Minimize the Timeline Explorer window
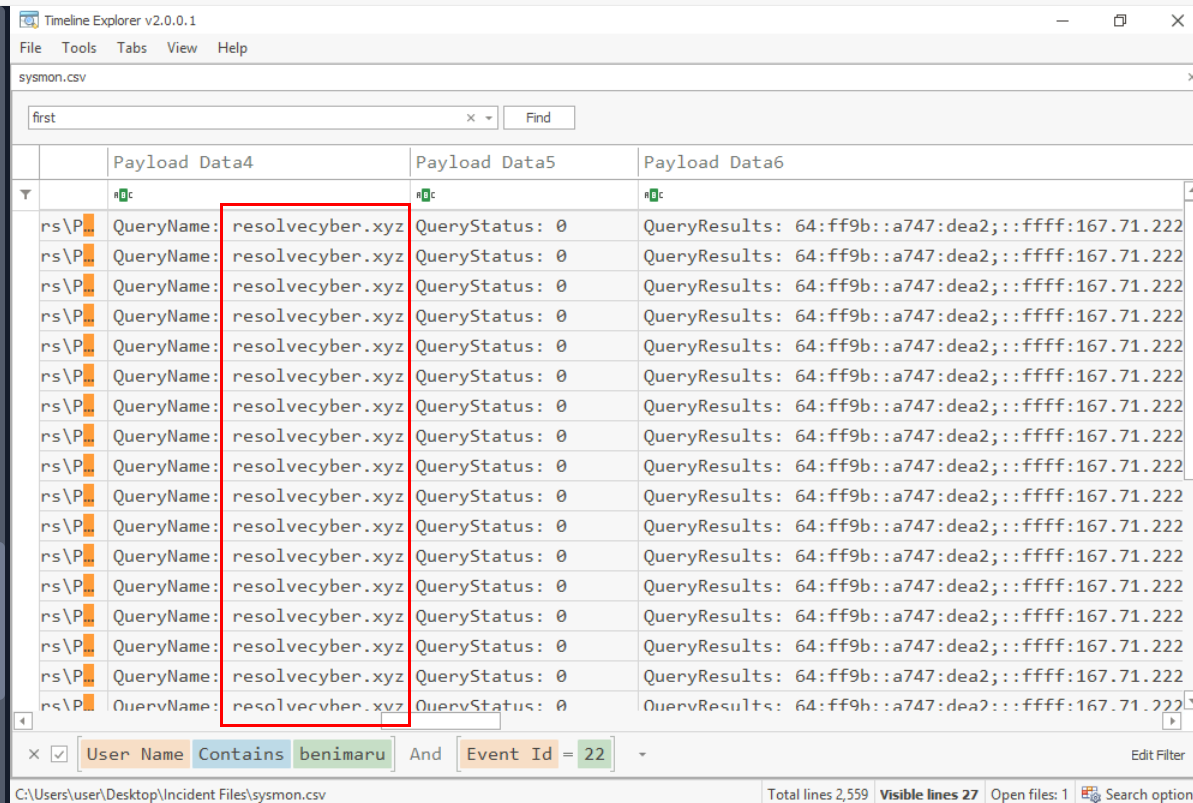The image size is (1193, 803). (1062, 21)
